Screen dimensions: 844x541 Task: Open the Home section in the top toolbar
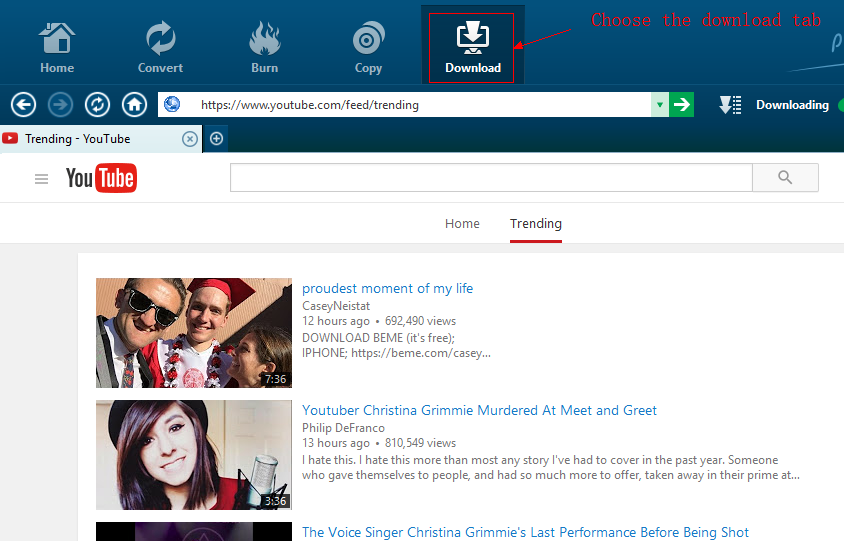(x=57, y=47)
